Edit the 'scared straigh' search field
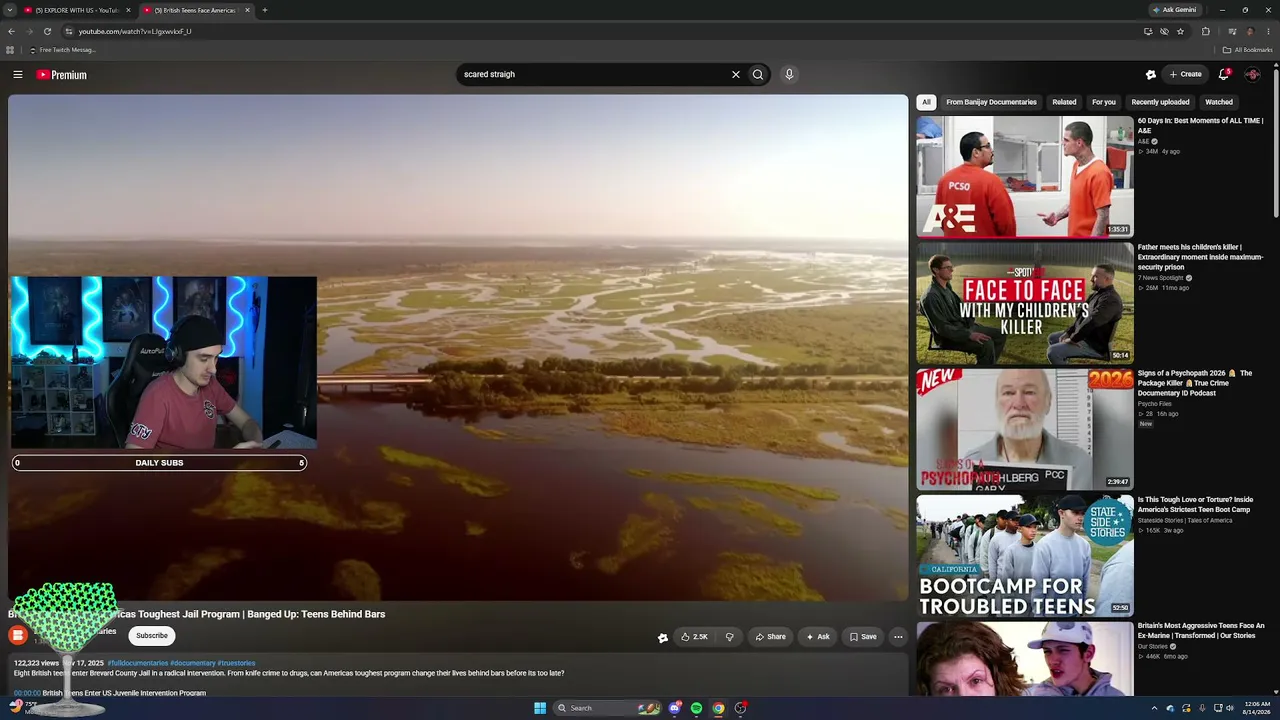 click(594, 74)
